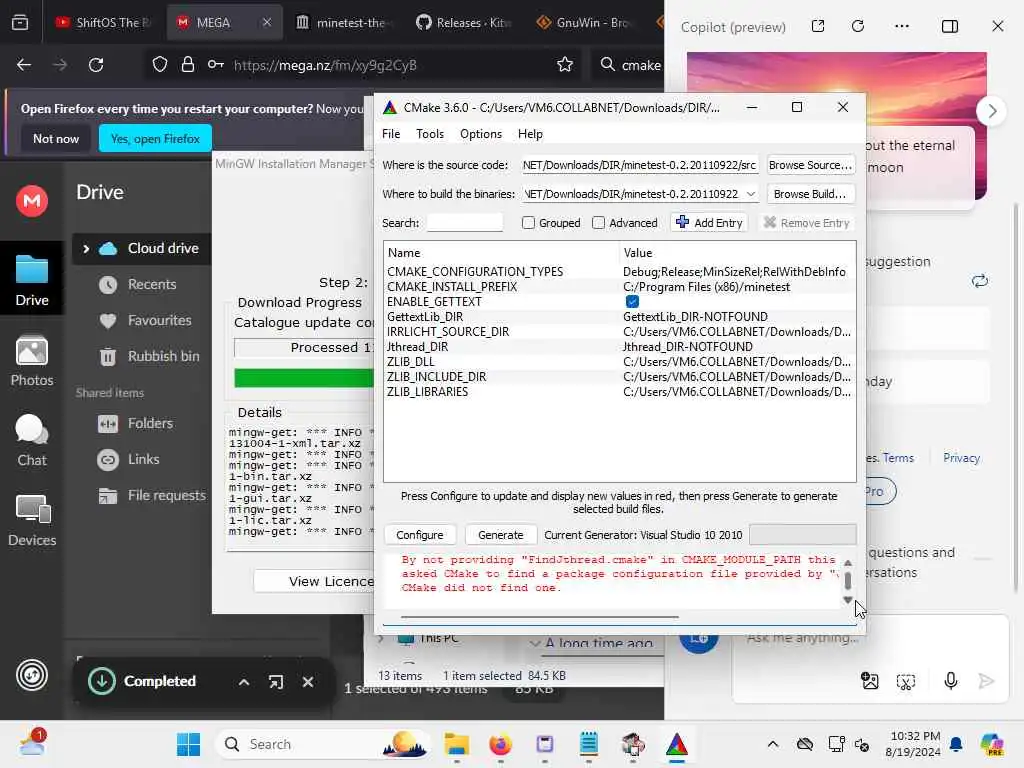Close the MEGA browser tab
The height and width of the screenshot is (768, 1024).
tap(266, 23)
